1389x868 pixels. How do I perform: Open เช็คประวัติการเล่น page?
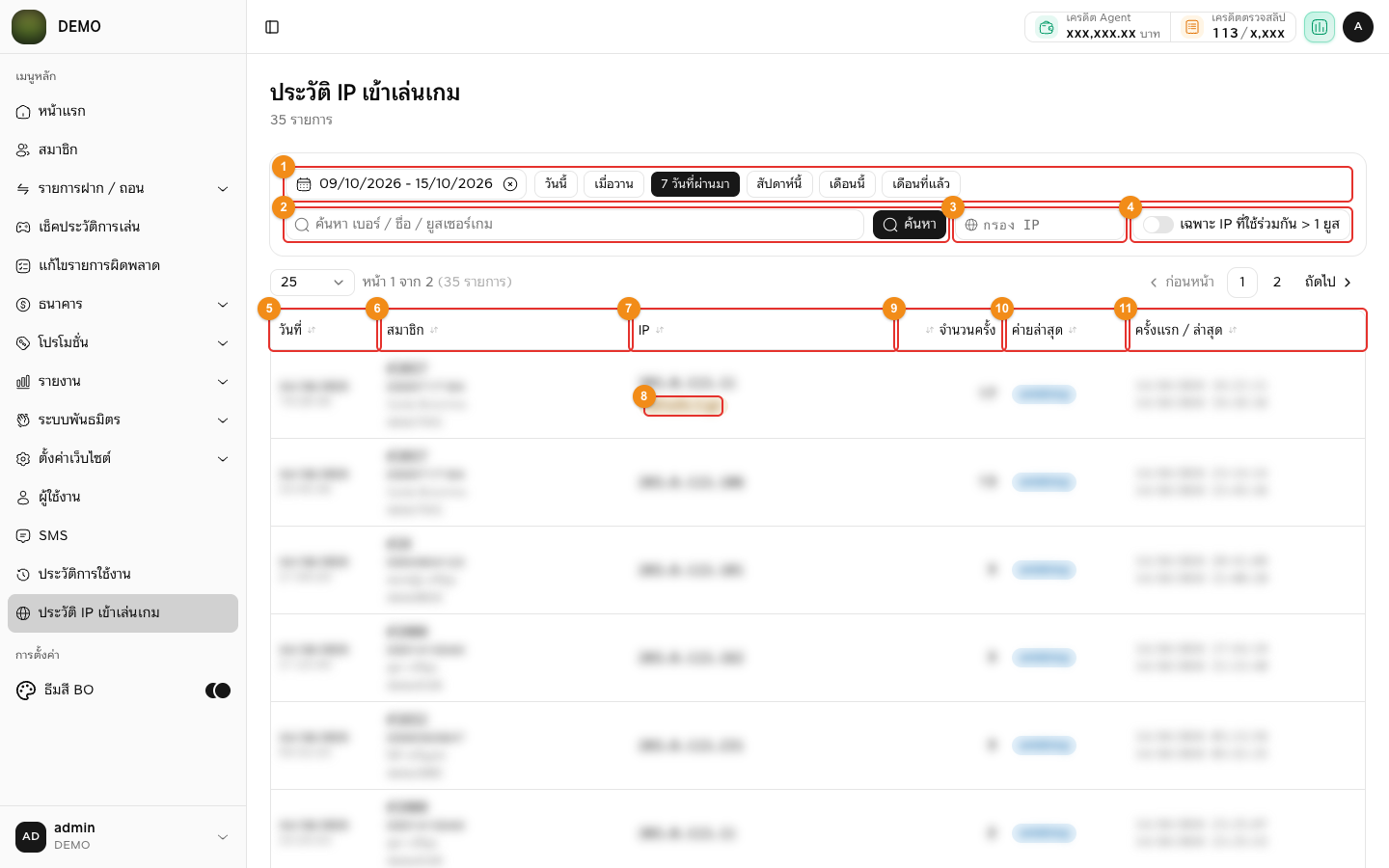click(x=123, y=228)
